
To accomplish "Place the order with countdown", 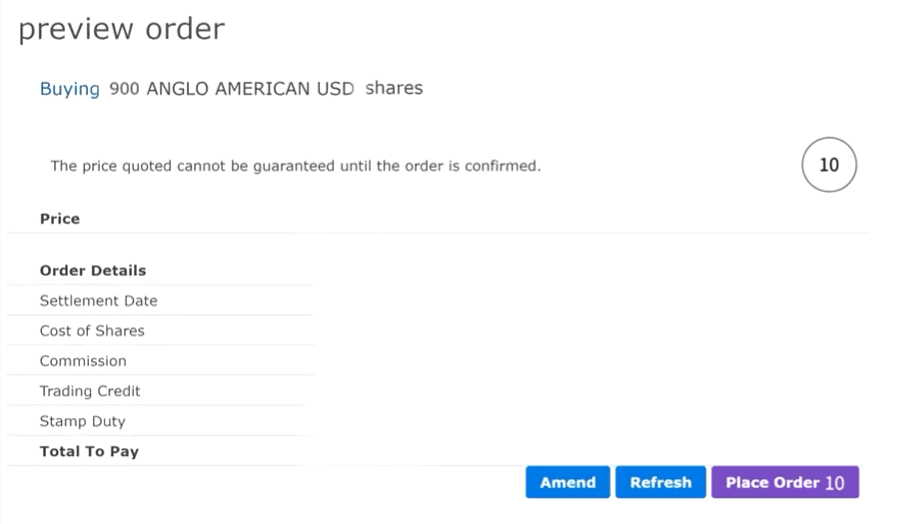I will (x=785, y=482).
